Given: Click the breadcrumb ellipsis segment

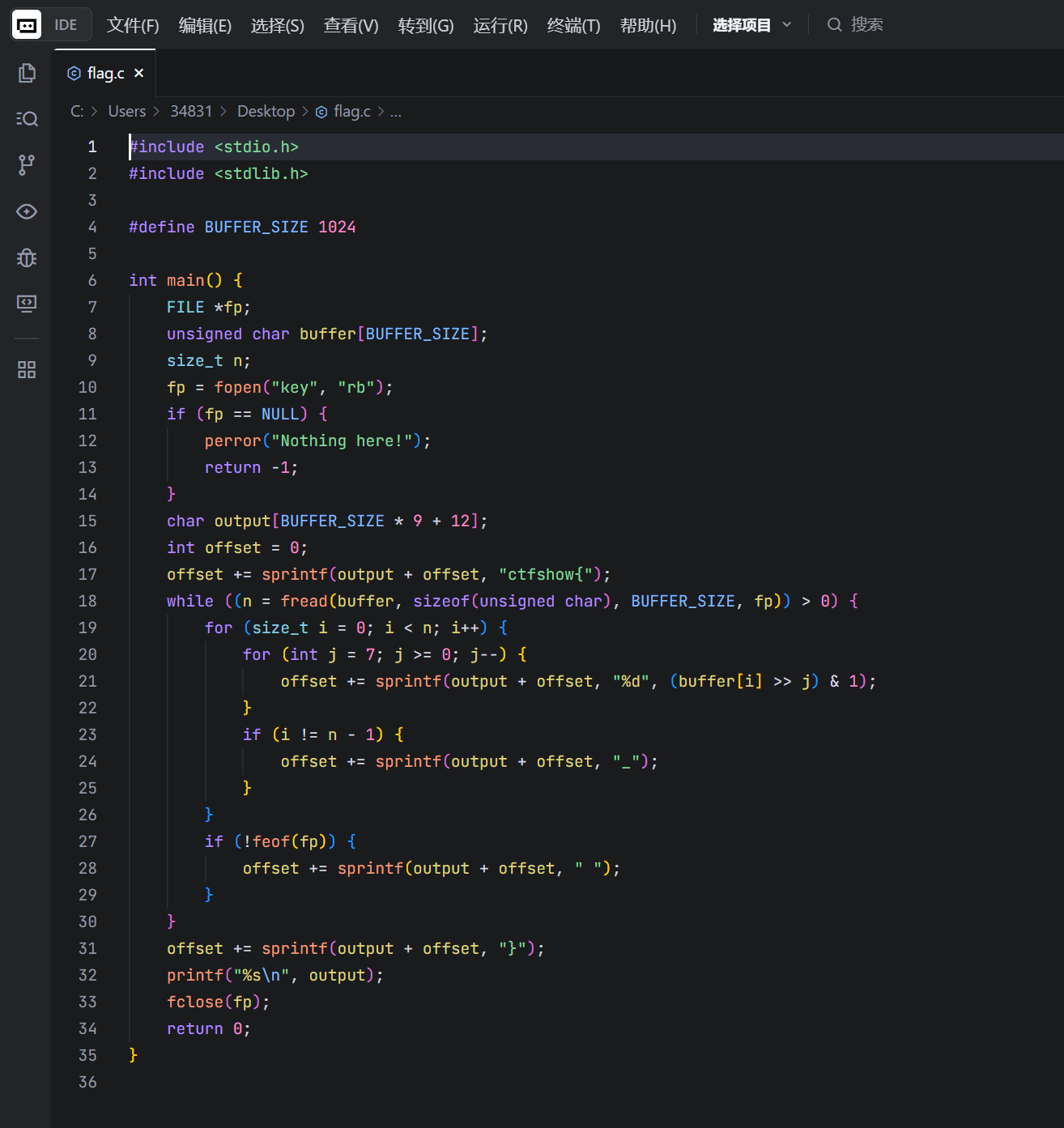Looking at the screenshot, I should [395, 112].
